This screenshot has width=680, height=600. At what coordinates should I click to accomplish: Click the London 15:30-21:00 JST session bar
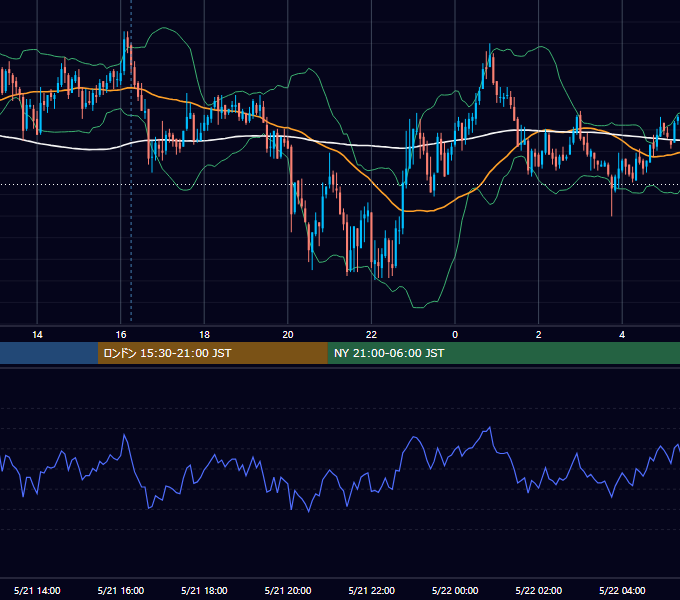(x=212, y=353)
